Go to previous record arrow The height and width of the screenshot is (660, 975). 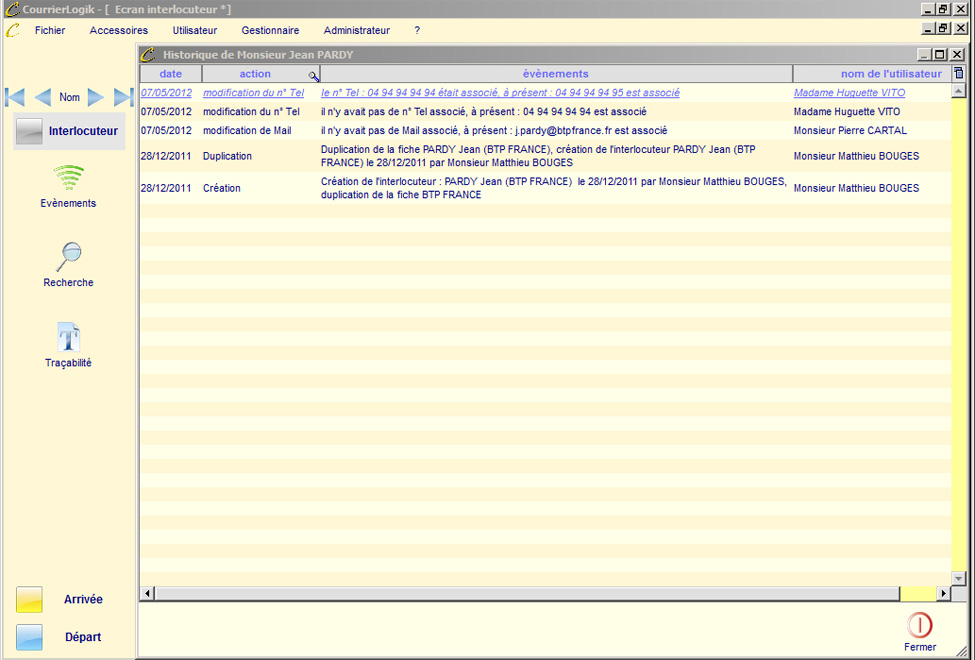(42, 97)
